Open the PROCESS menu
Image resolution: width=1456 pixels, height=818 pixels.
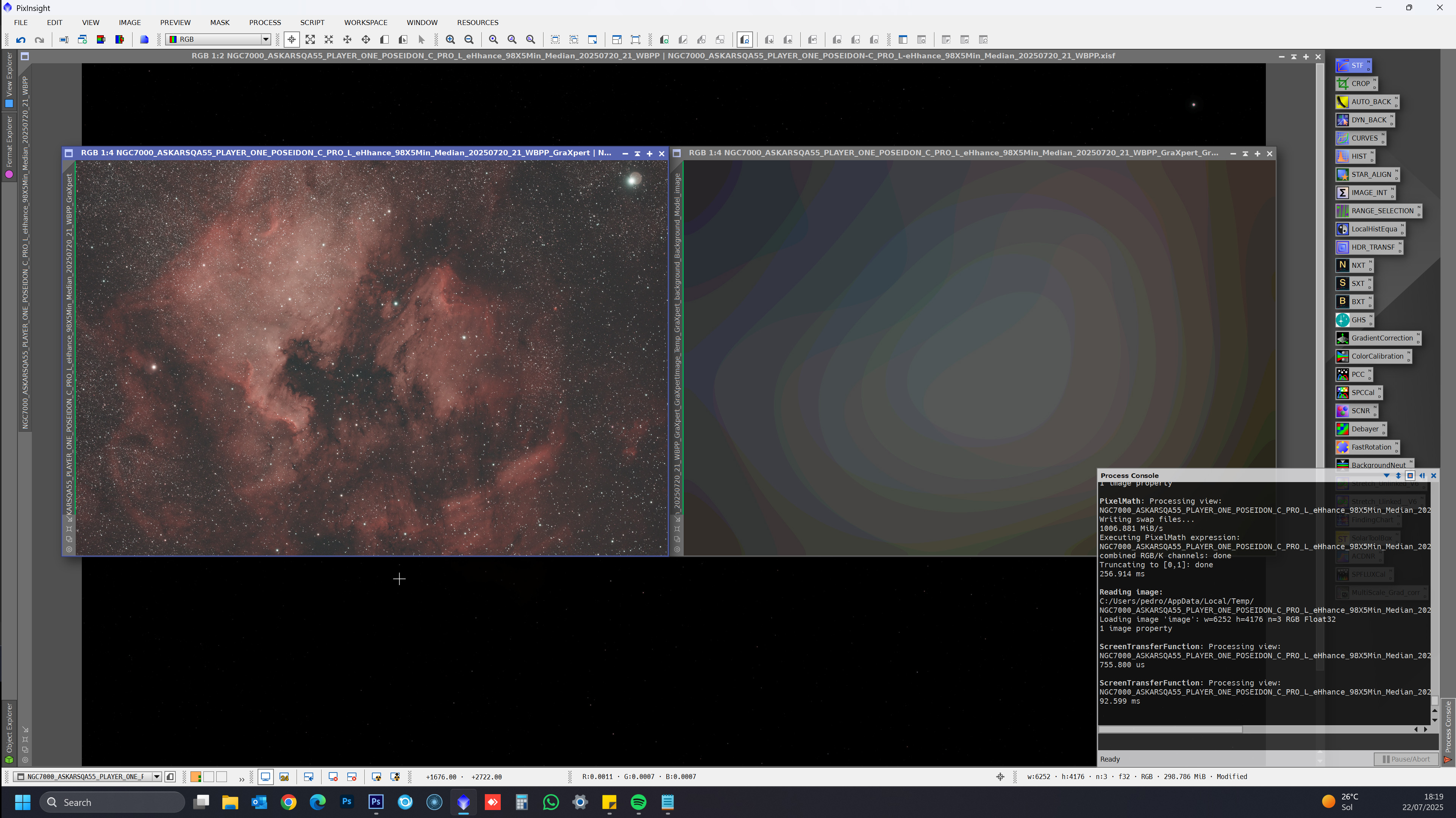click(x=264, y=23)
